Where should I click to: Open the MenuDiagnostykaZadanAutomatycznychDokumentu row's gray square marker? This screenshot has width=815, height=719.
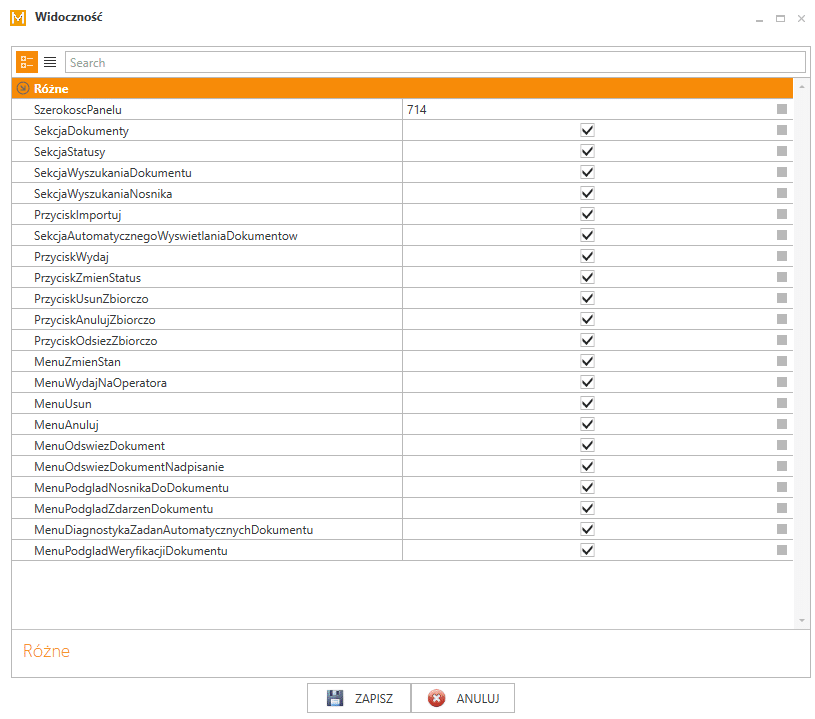782,529
